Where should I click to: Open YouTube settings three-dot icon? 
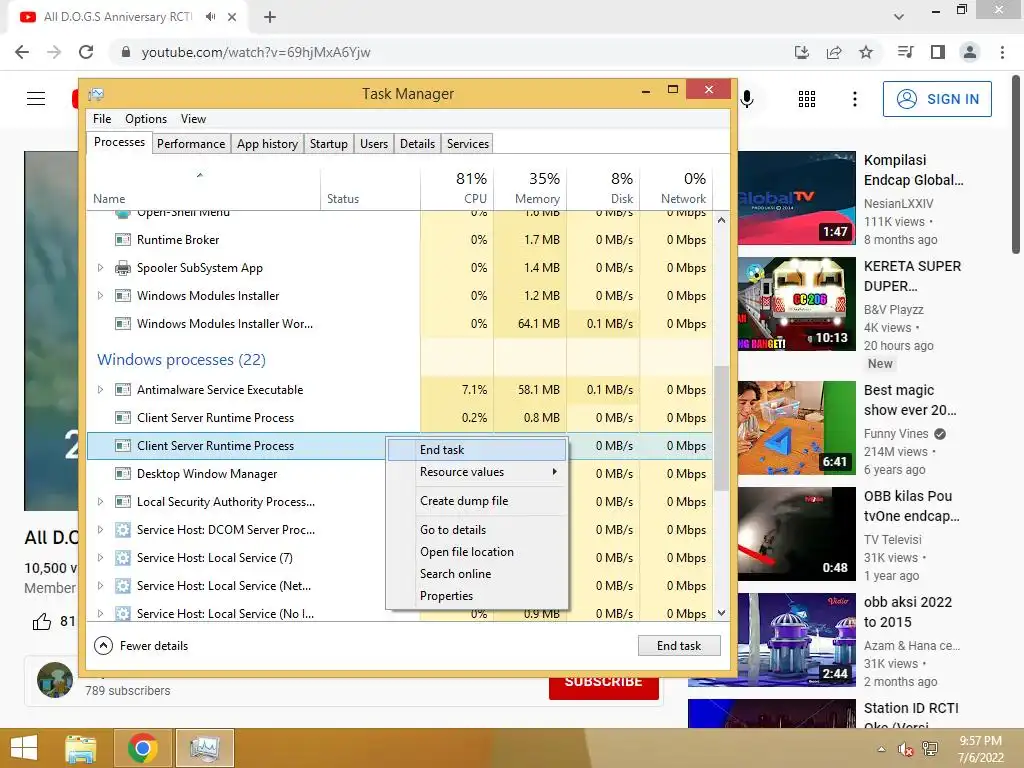[x=855, y=99]
